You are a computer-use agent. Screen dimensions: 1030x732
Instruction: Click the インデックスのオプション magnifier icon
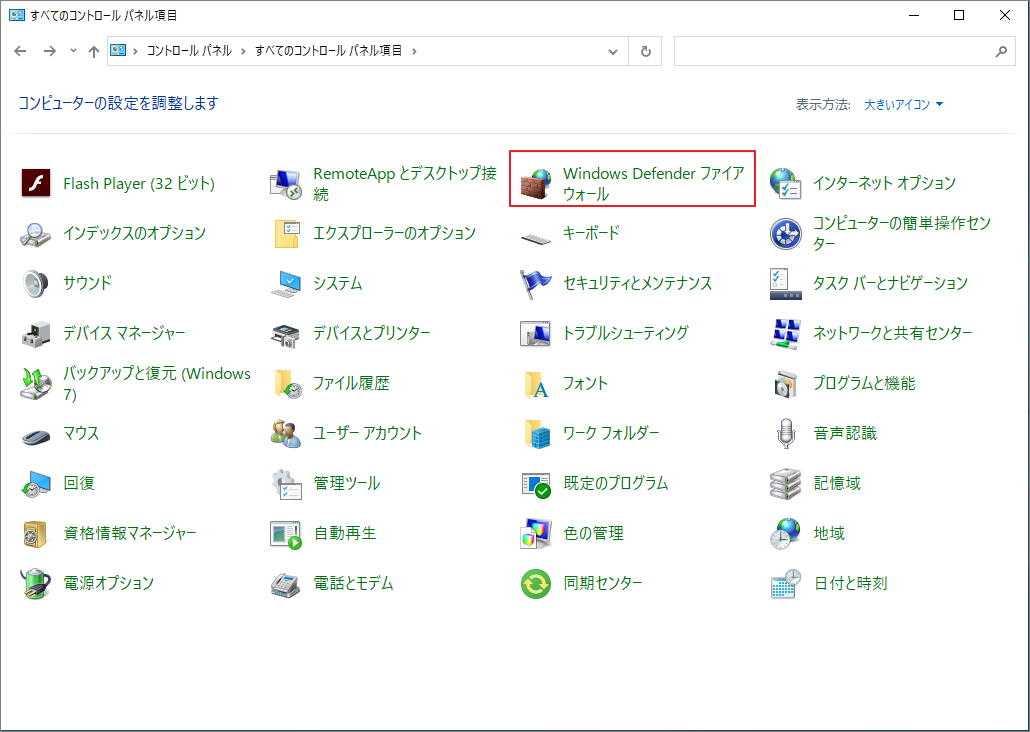click(x=35, y=233)
